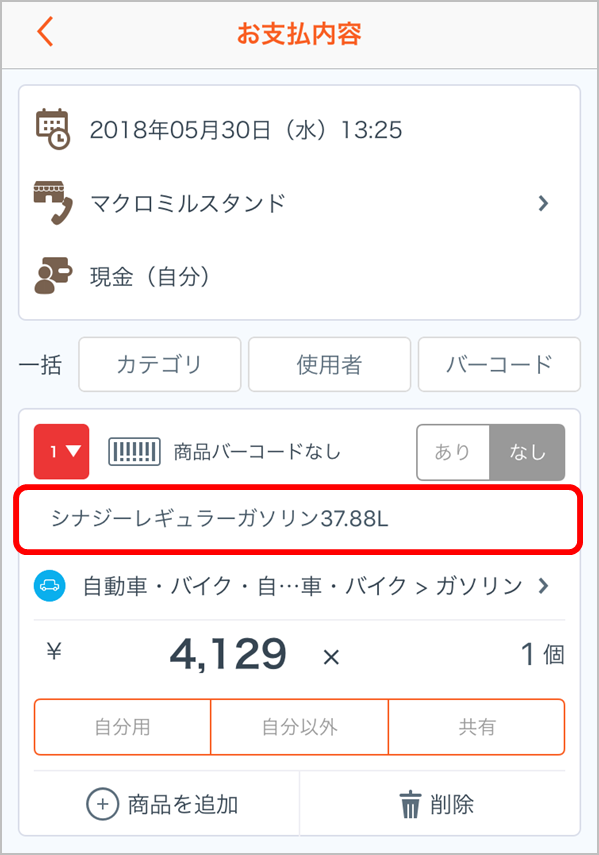
Task: Tap the wallet payment method icon
Action: [x=53, y=276]
